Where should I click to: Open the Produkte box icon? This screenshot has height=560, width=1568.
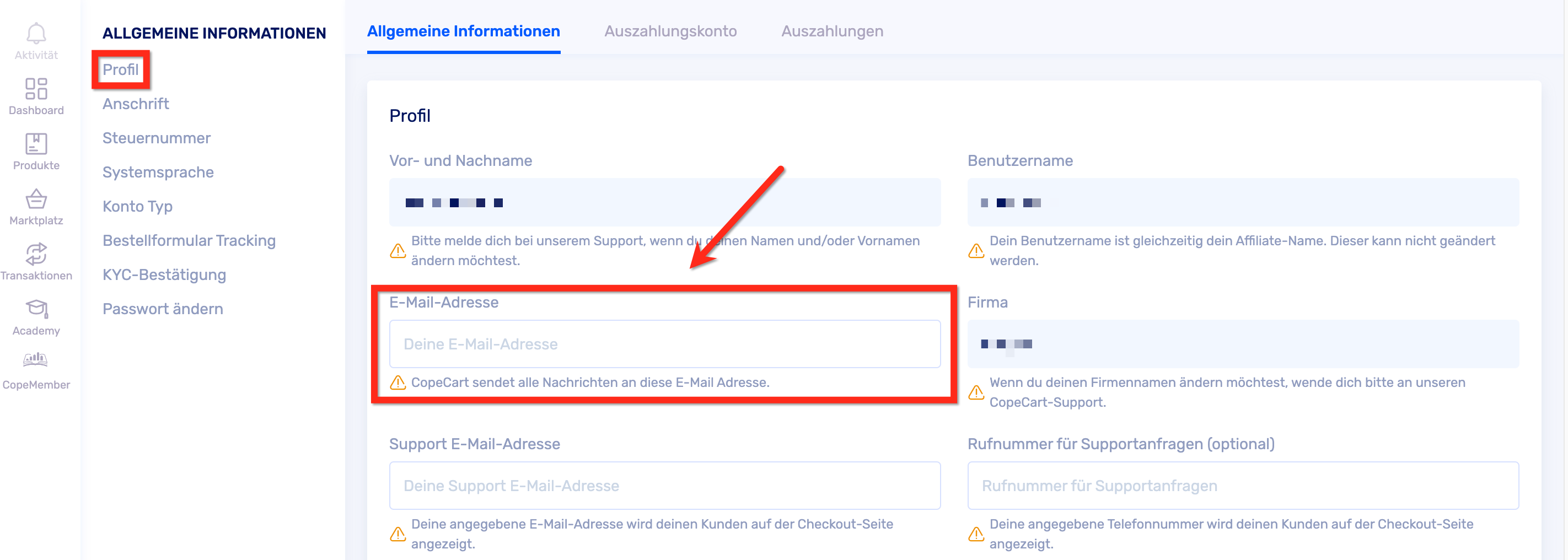[x=36, y=144]
